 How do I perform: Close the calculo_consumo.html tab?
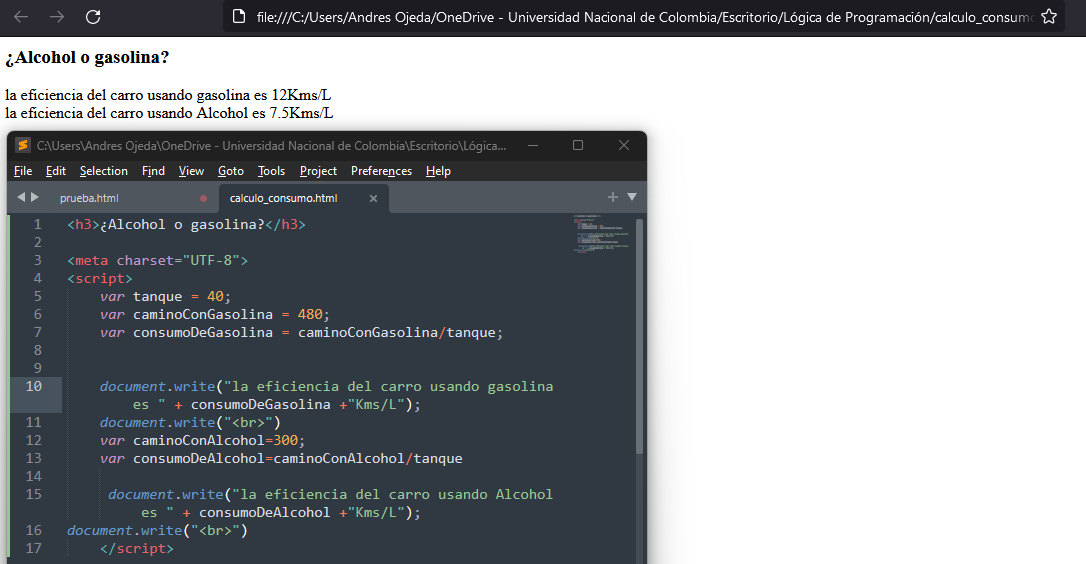click(373, 198)
